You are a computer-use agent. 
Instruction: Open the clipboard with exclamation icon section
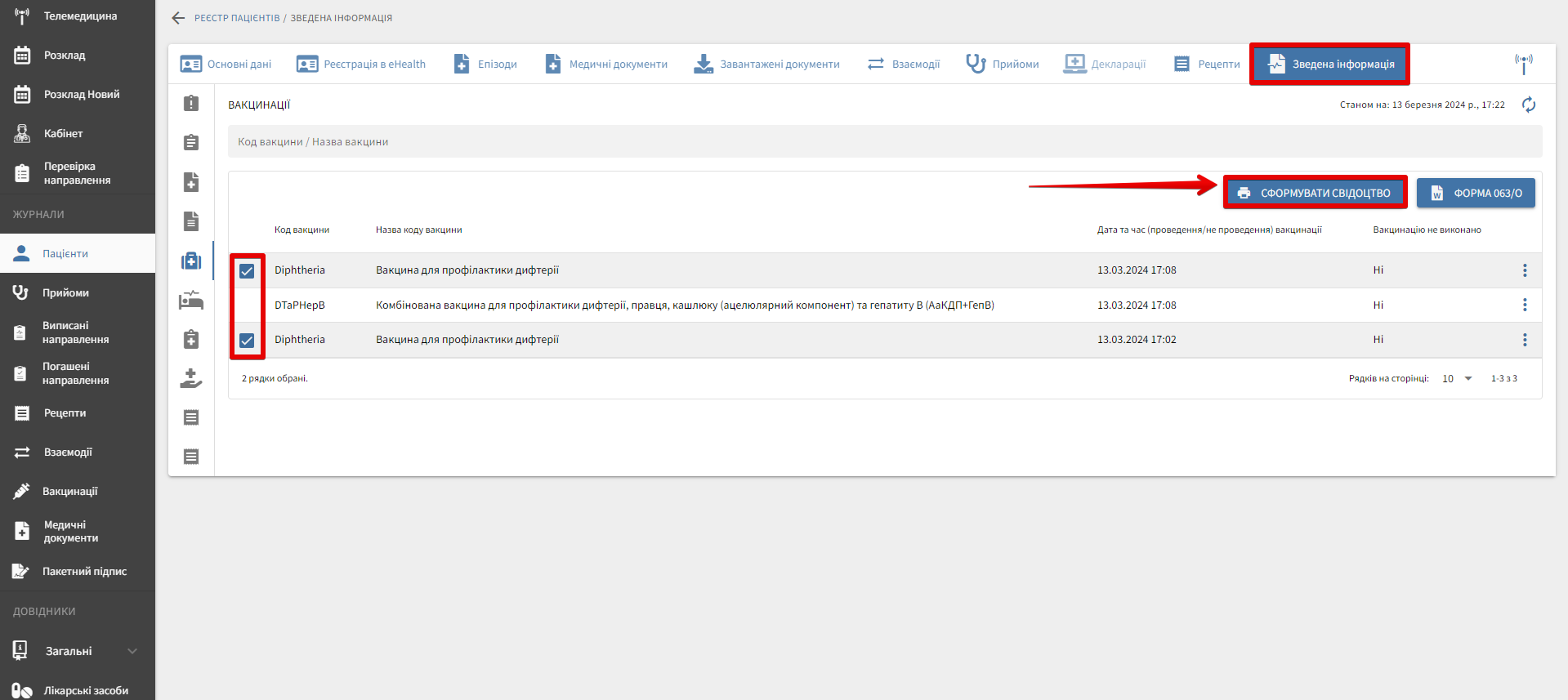point(191,104)
